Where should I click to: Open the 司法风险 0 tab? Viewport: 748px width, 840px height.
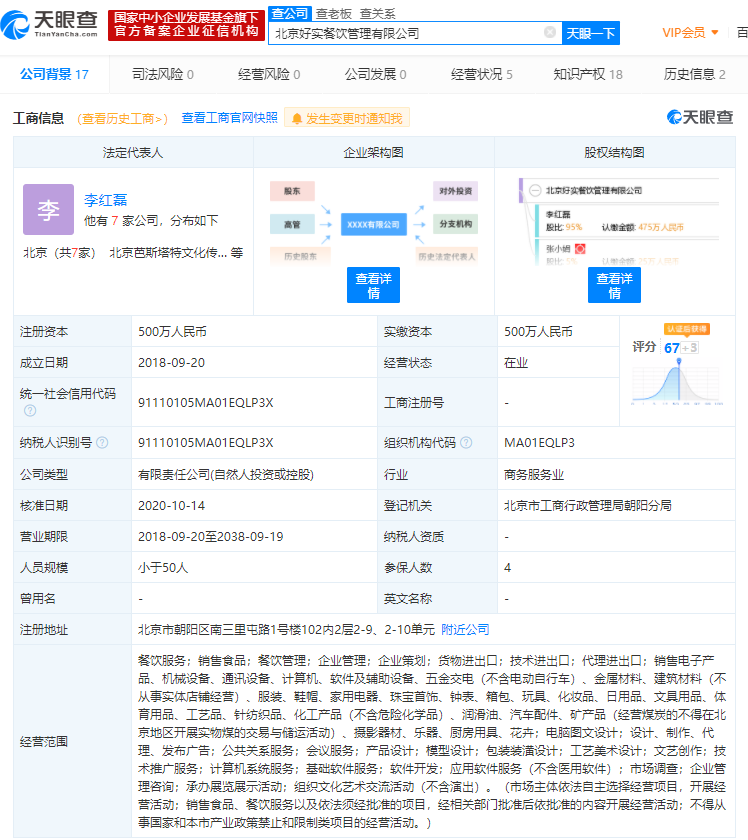pyautogui.click(x=163, y=74)
